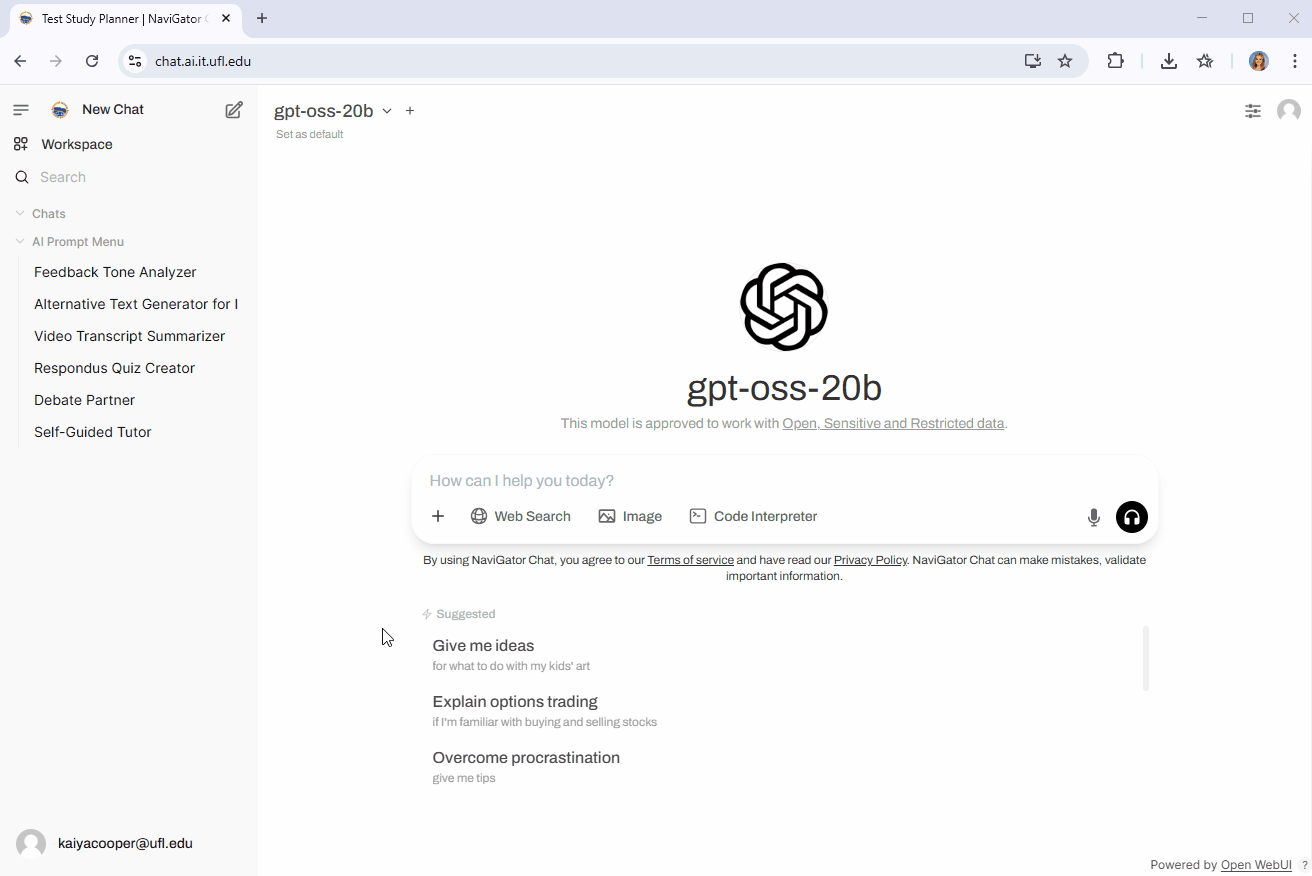Collapse sidebar using the hamburger menu icon
This screenshot has width=1312, height=876.
(21, 110)
